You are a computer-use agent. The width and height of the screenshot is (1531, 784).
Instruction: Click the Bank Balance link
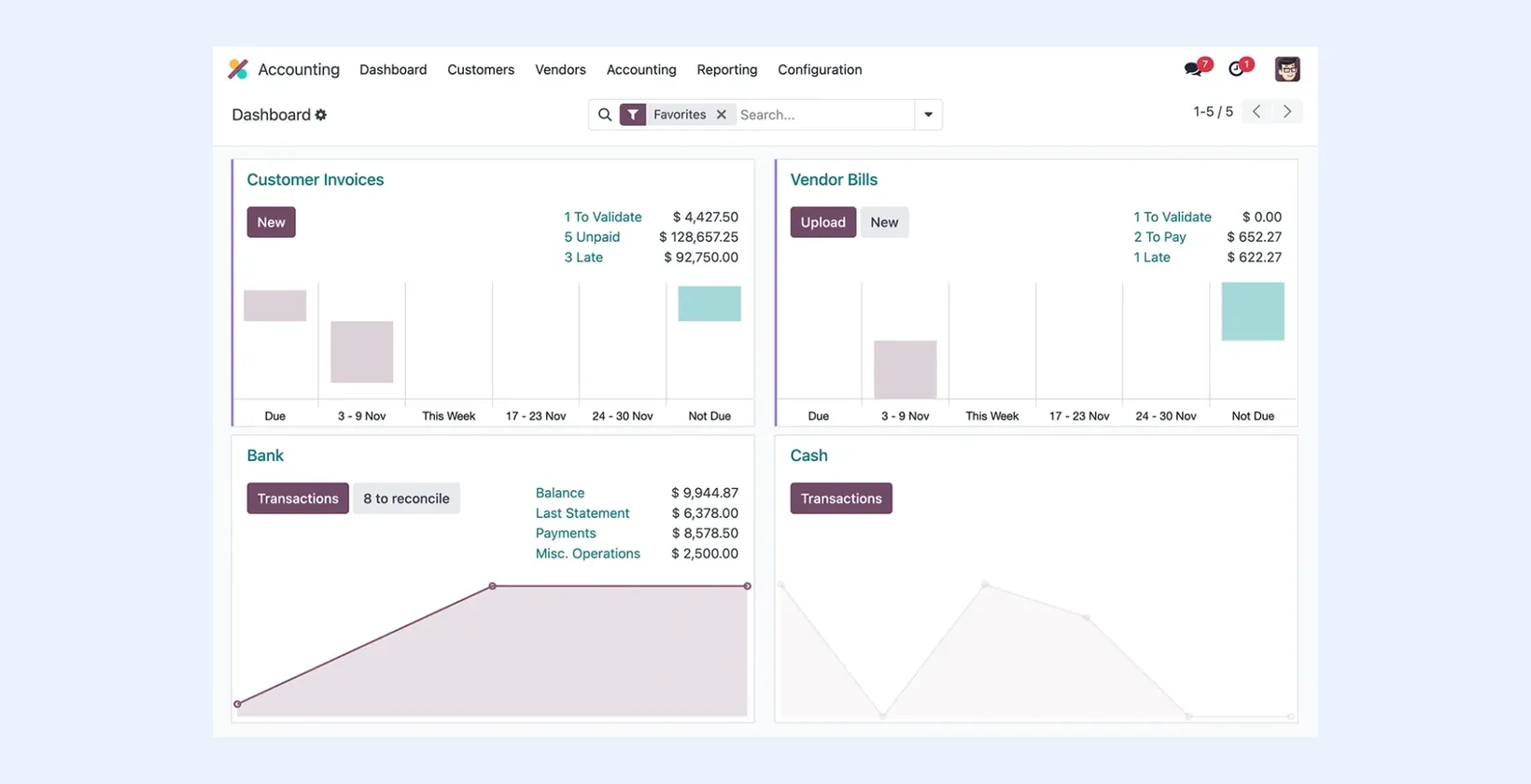coord(560,493)
